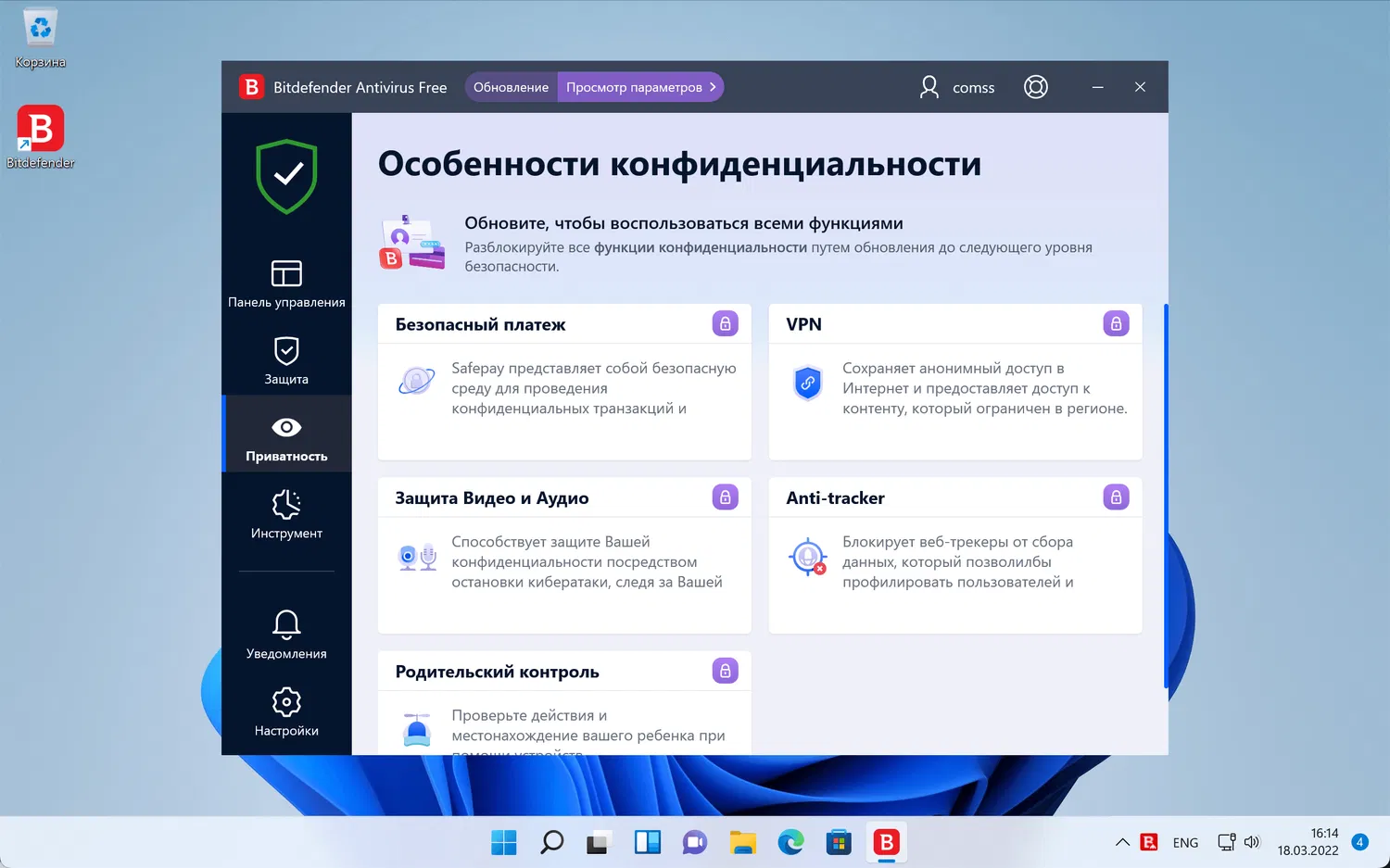This screenshot has width=1390, height=868.
Task: Open Widgets from taskbar
Action: point(648,842)
